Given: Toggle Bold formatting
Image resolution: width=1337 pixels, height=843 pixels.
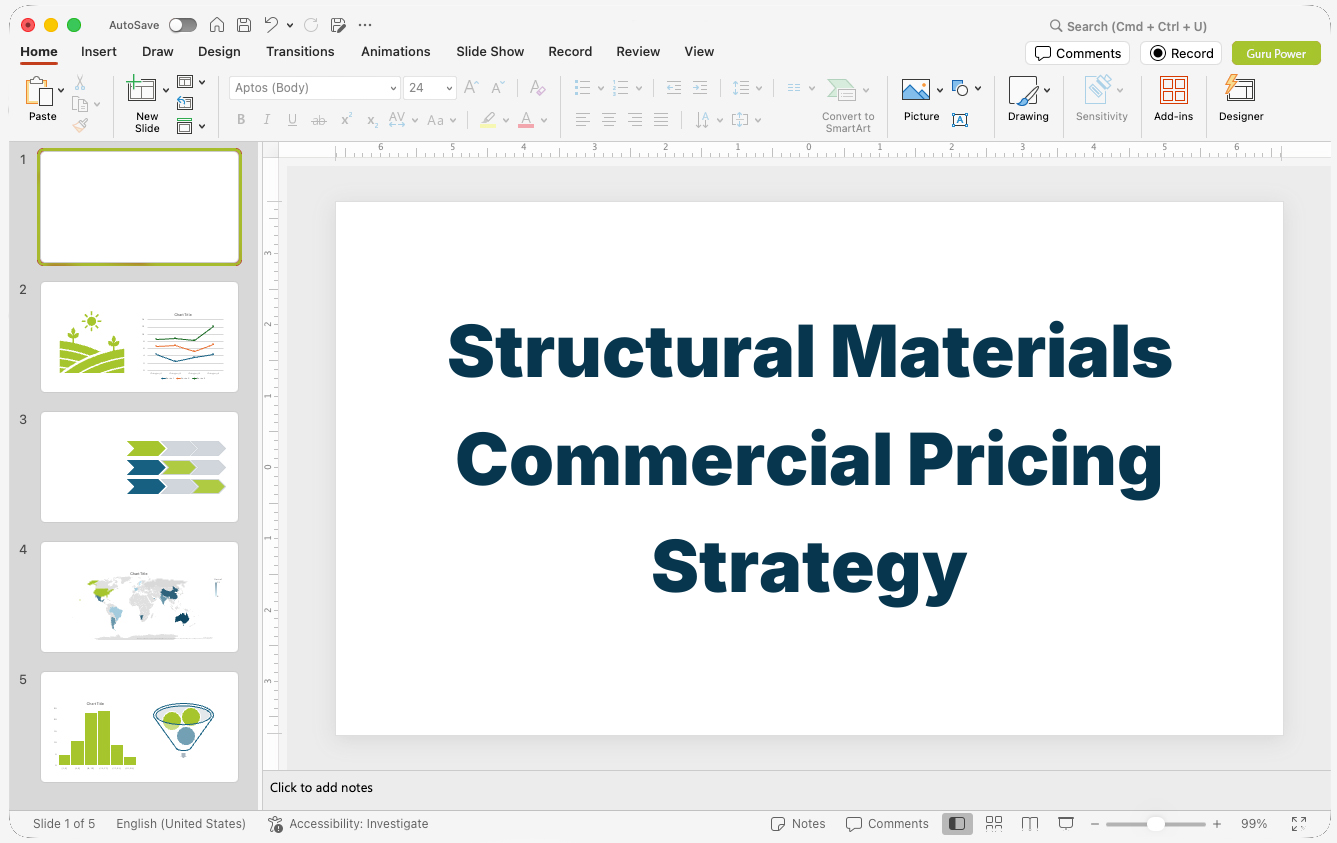Looking at the screenshot, I should point(241,120).
